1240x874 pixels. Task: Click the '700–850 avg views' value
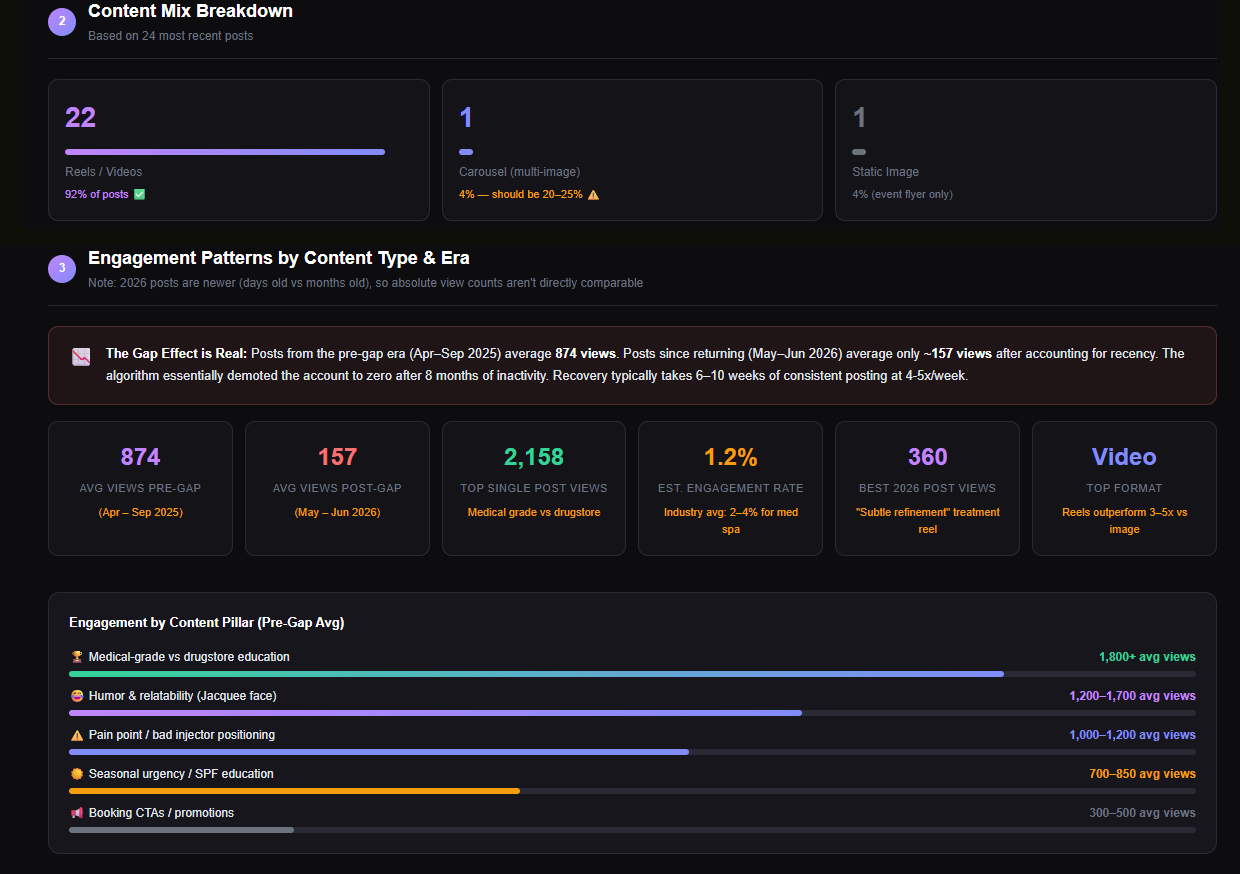tap(1142, 774)
